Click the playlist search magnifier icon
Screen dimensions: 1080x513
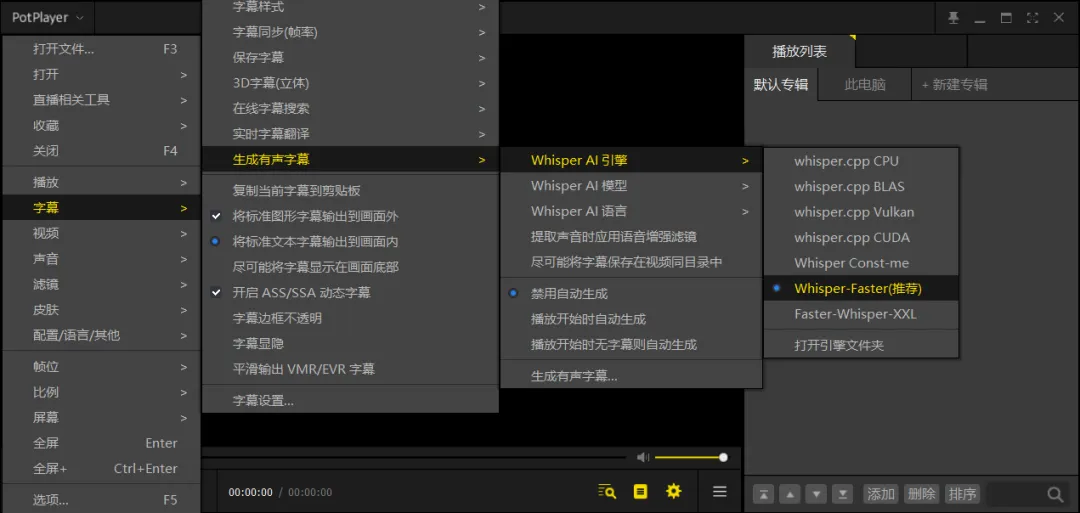coord(1055,494)
